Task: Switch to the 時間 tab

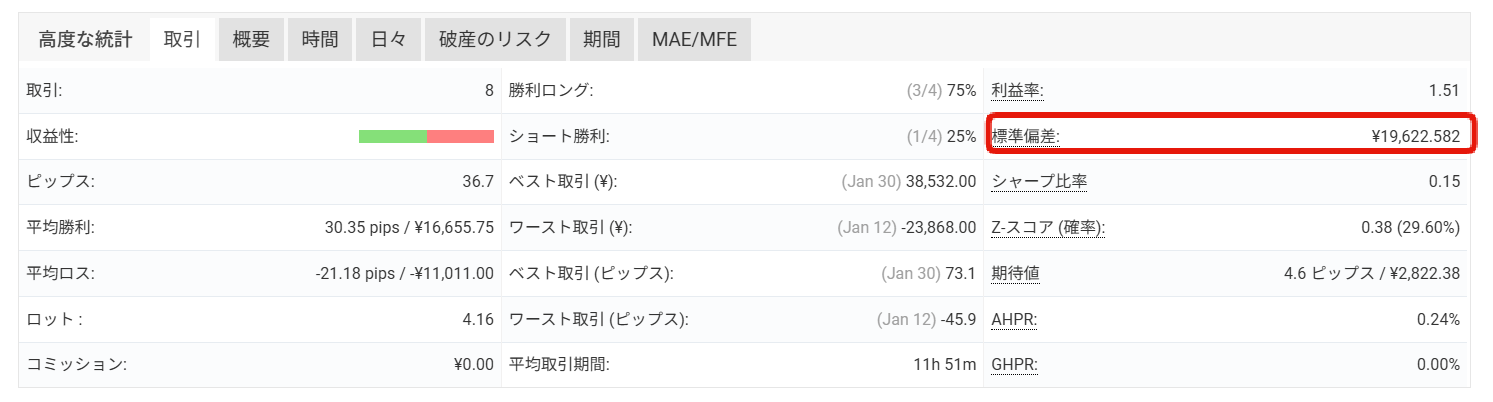Action: 320,40
